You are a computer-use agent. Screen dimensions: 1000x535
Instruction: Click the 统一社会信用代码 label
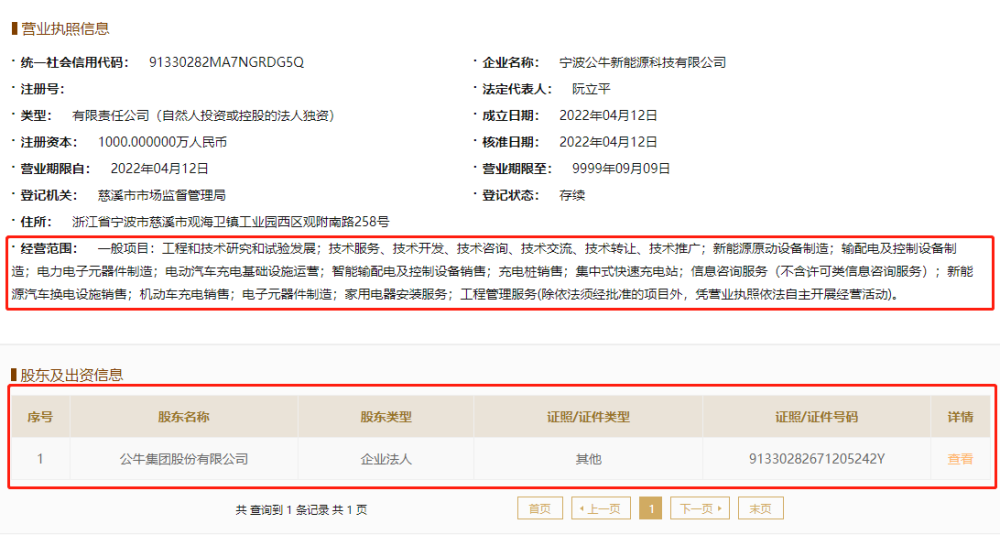click(74, 62)
